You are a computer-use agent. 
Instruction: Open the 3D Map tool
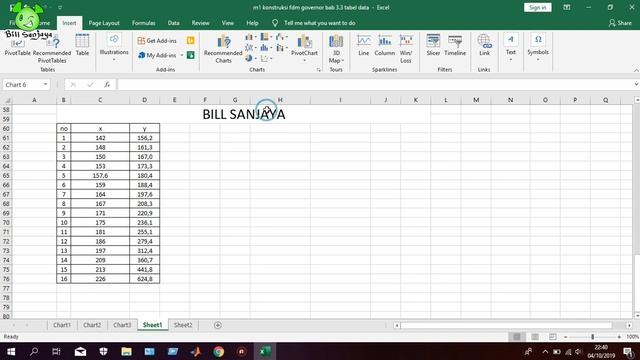336,49
